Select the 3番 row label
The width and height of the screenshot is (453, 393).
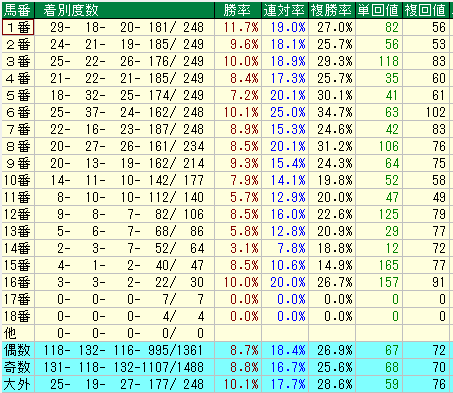coord(18,61)
